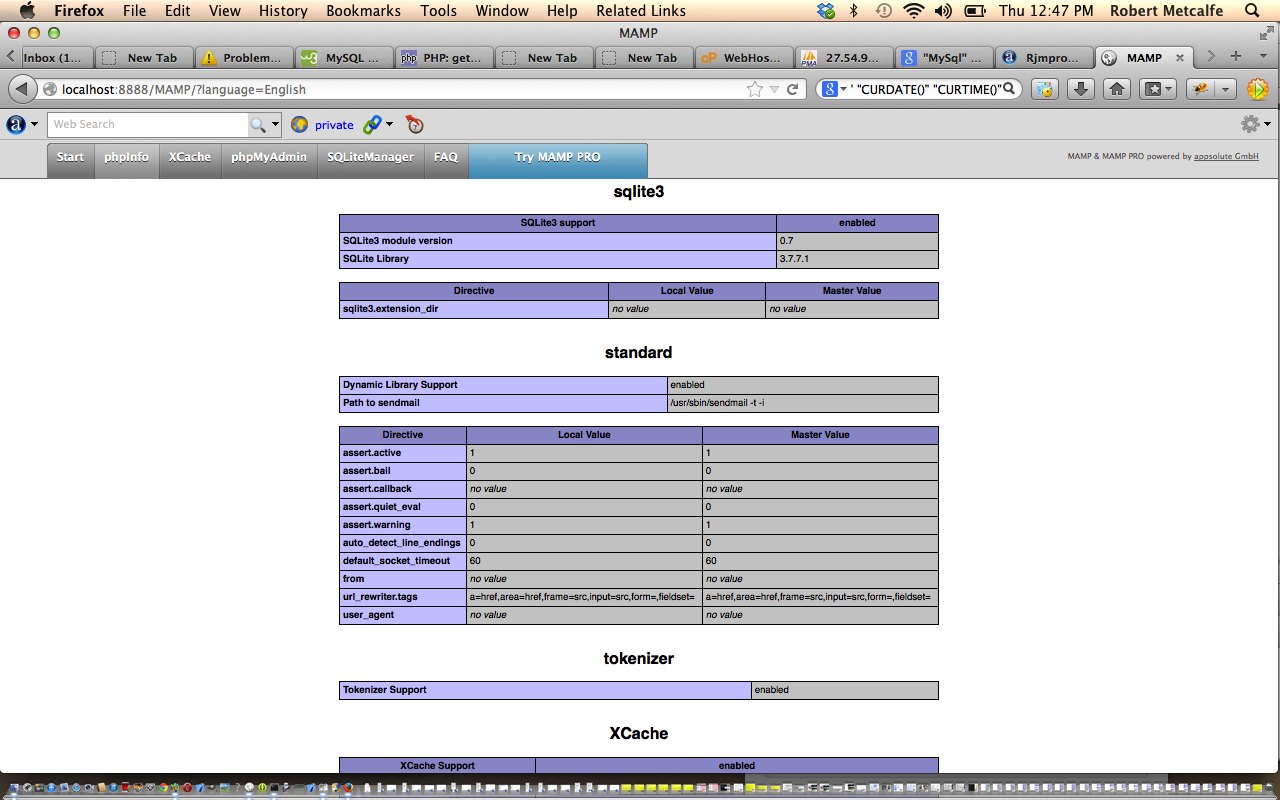This screenshot has height=800, width=1280.
Task: Click the Ask toolbar 'a' logo
Action: [16, 124]
